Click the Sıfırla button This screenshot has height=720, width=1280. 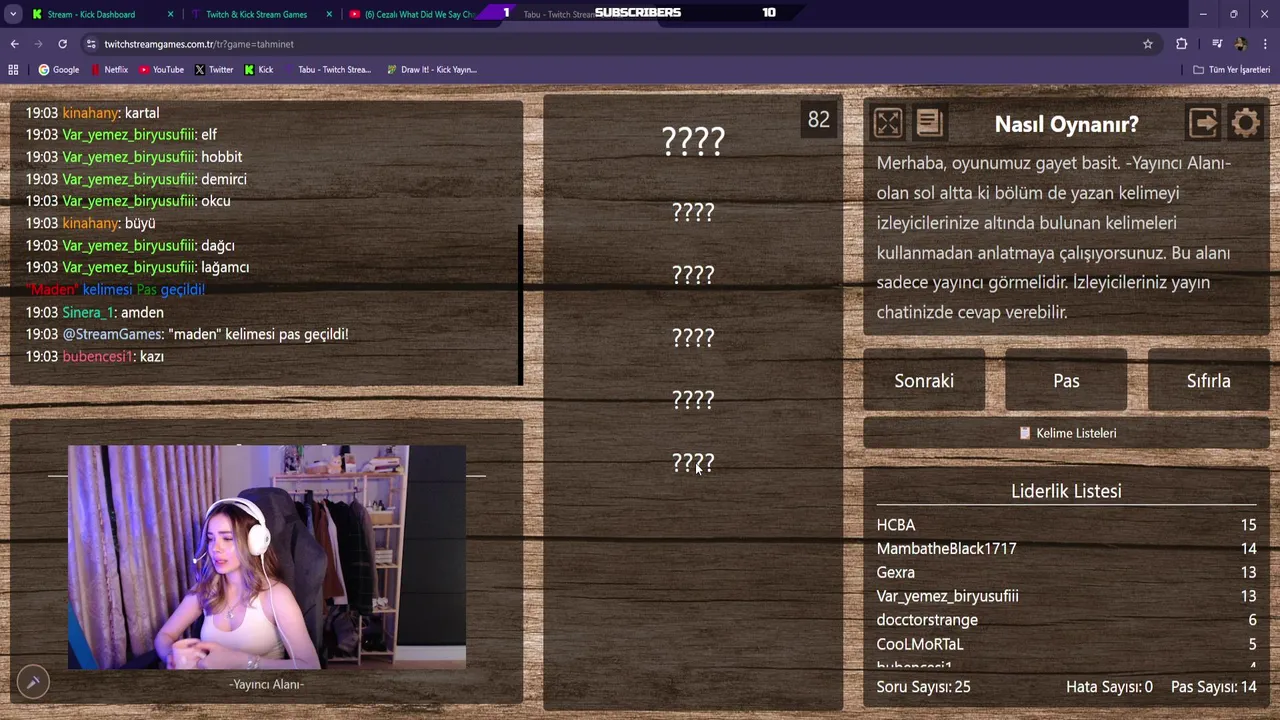click(1208, 381)
